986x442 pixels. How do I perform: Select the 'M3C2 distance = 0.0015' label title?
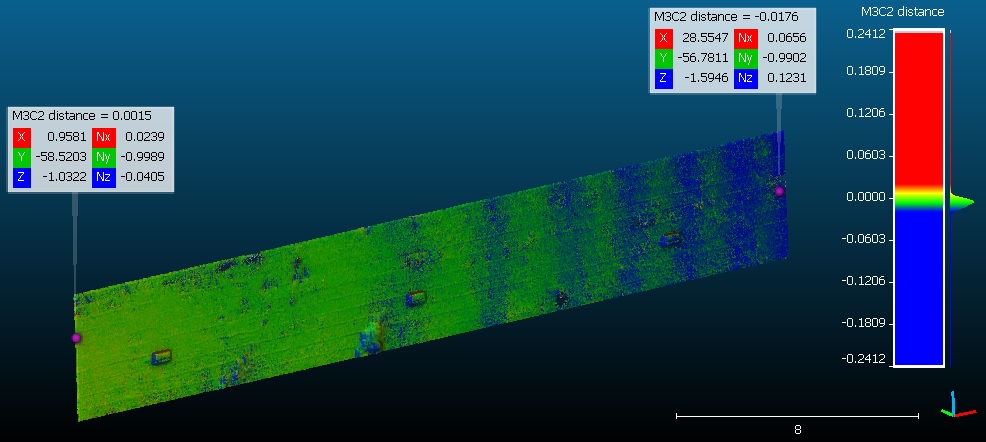(x=82, y=116)
